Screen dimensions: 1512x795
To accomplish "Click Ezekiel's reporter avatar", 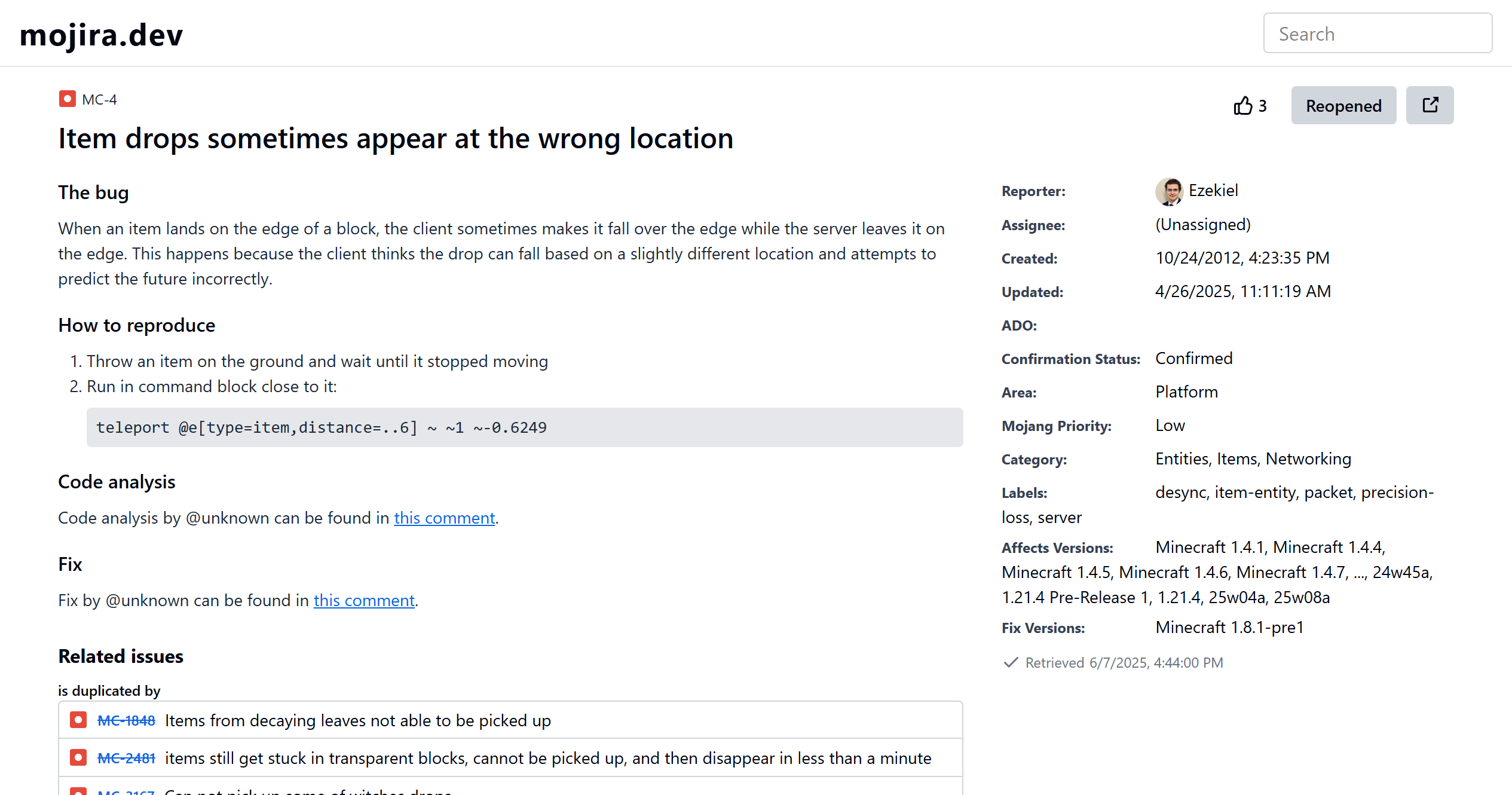I will pyautogui.click(x=1168, y=191).
